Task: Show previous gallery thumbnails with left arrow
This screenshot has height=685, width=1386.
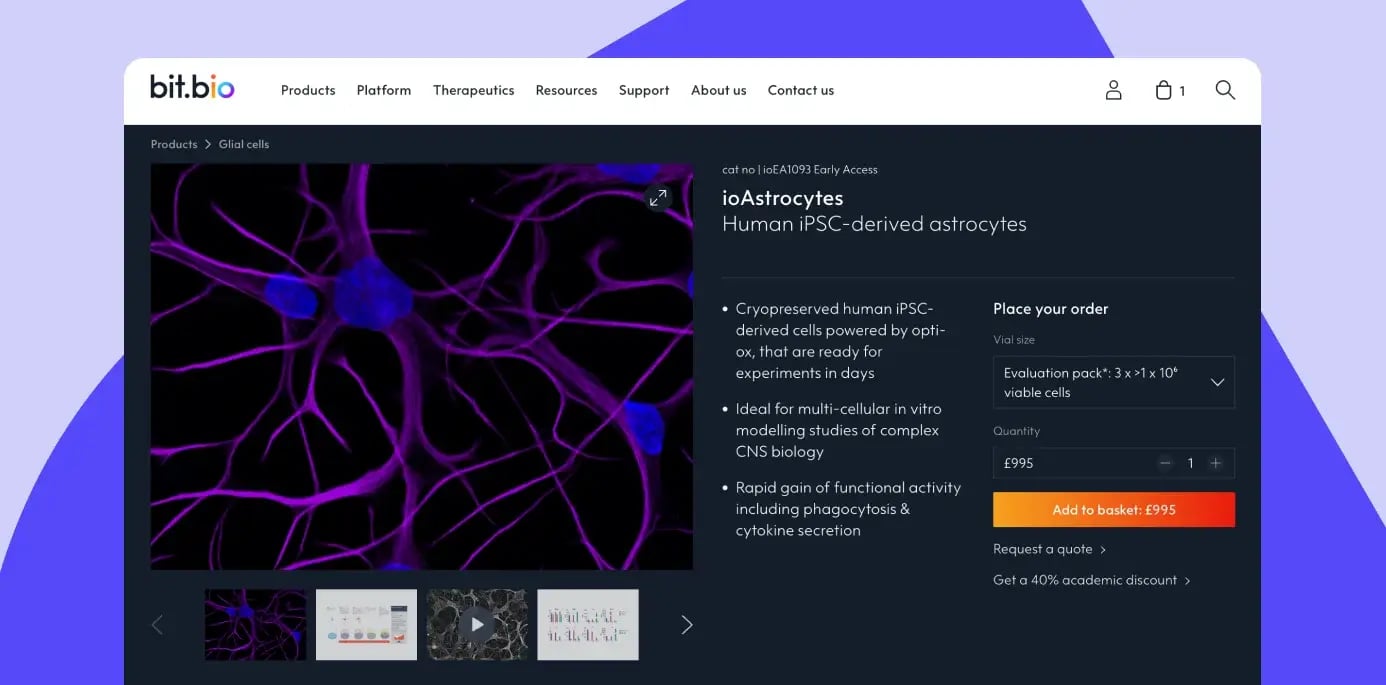Action: pos(157,625)
